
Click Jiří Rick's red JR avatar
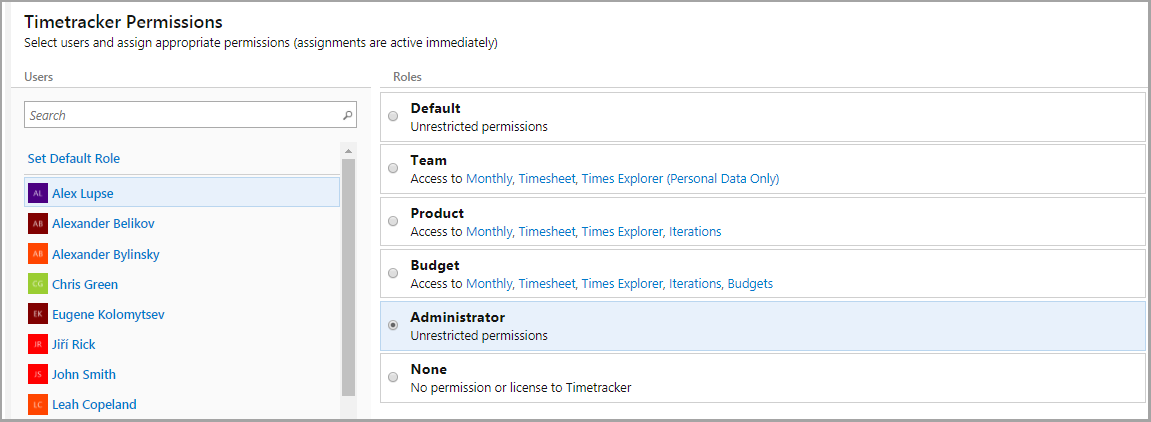point(38,344)
